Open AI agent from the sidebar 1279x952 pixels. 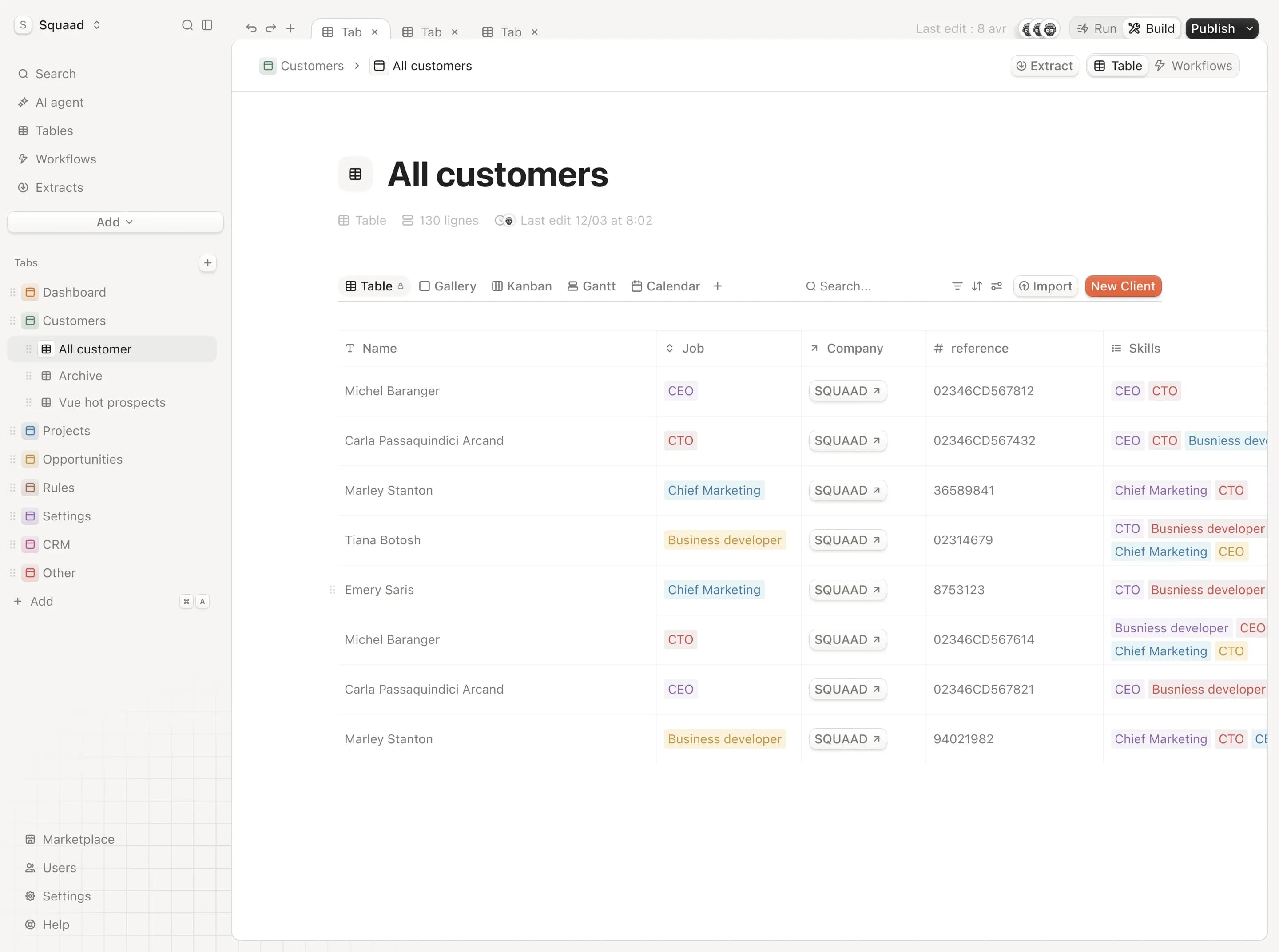60,102
